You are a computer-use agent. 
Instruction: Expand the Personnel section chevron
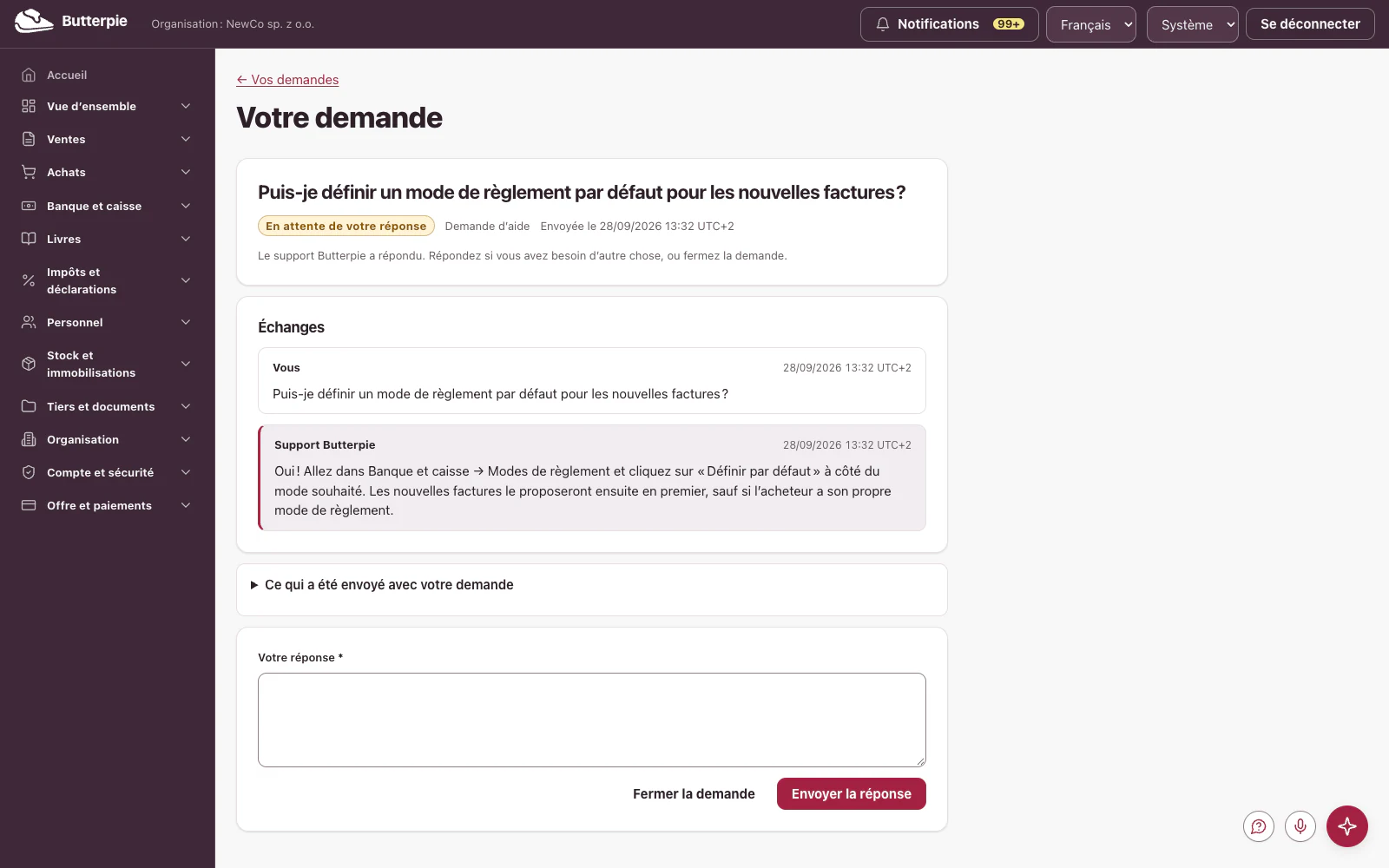click(x=186, y=322)
